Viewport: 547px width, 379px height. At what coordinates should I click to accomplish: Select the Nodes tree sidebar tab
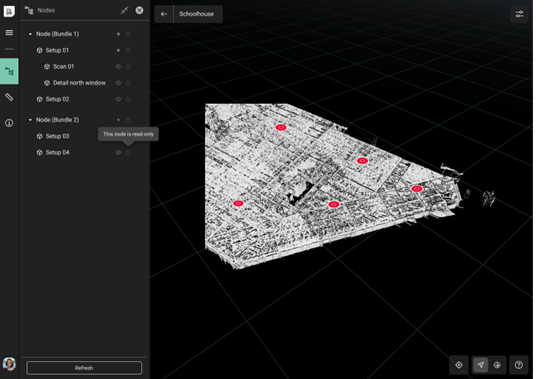(x=9, y=72)
